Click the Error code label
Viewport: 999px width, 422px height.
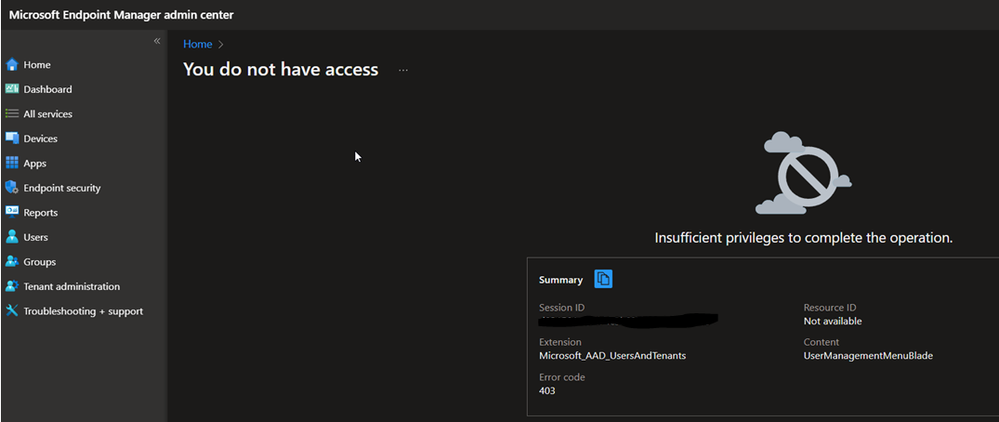[562, 377]
